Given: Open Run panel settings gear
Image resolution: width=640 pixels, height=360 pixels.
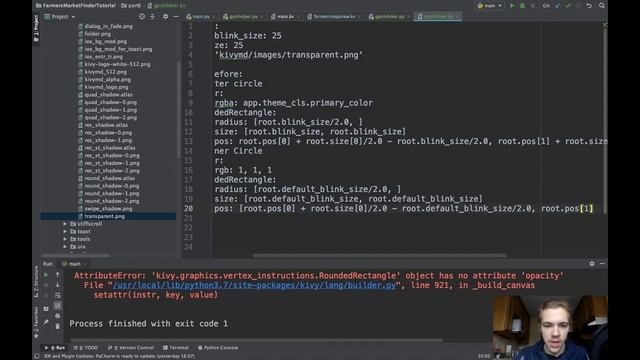Looking at the screenshot, I should tap(592, 264).
